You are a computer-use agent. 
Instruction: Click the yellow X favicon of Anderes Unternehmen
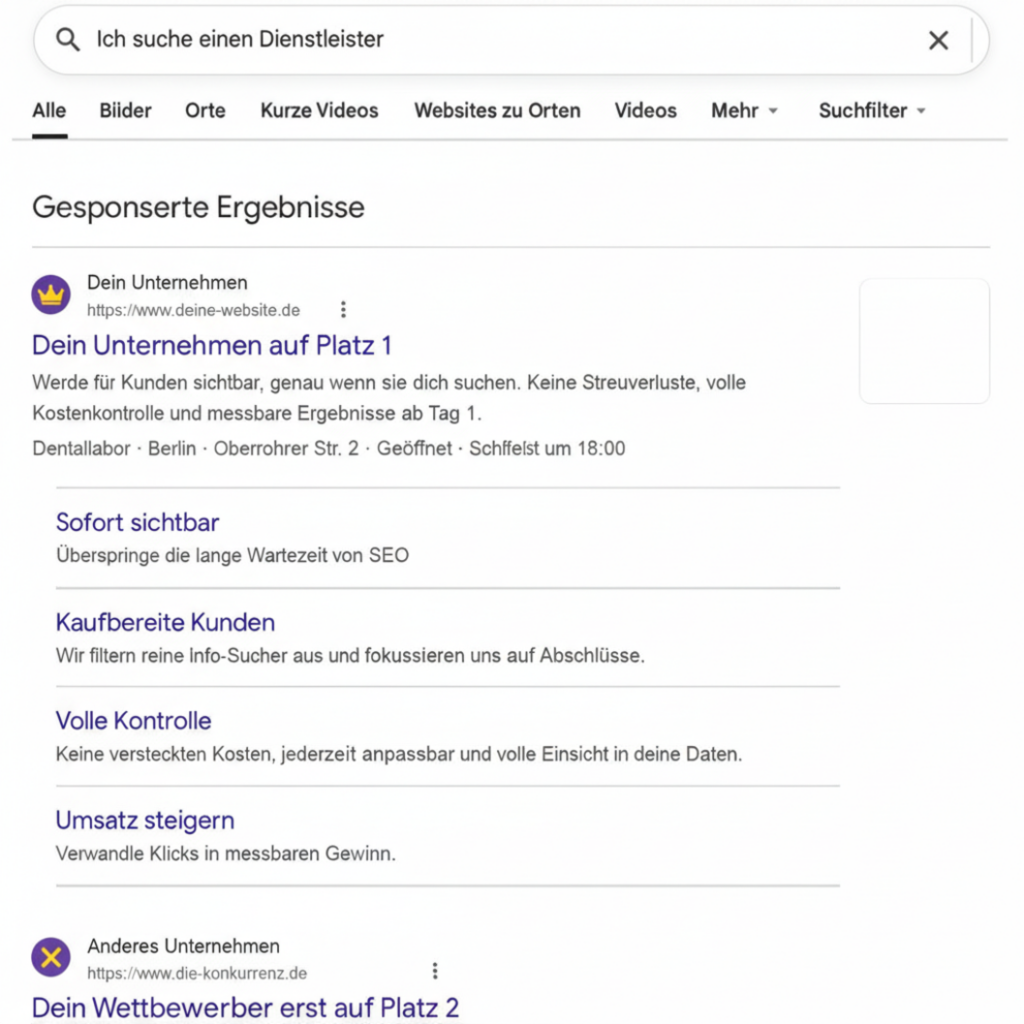coord(51,957)
